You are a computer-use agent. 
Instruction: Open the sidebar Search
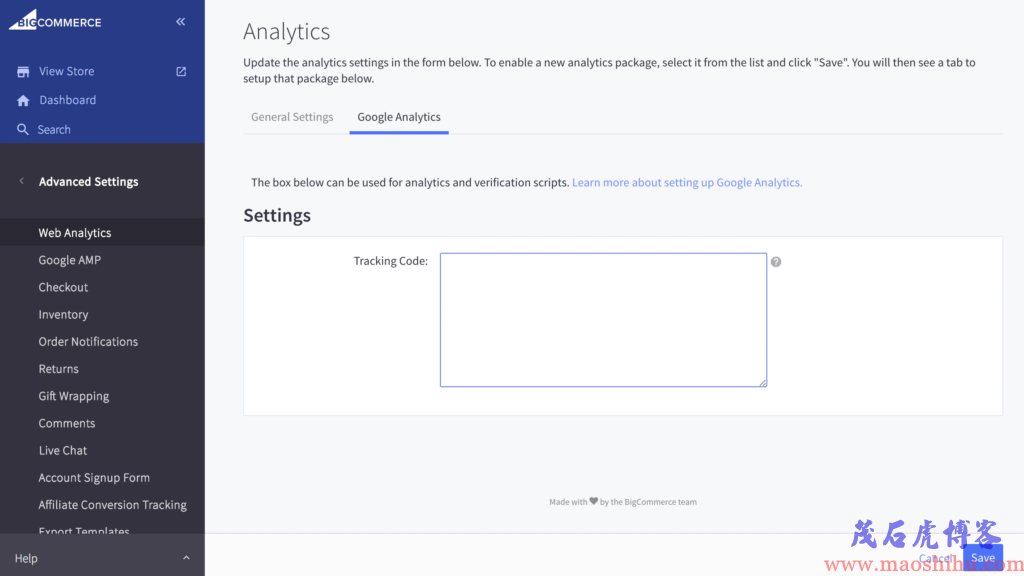[x=54, y=129]
